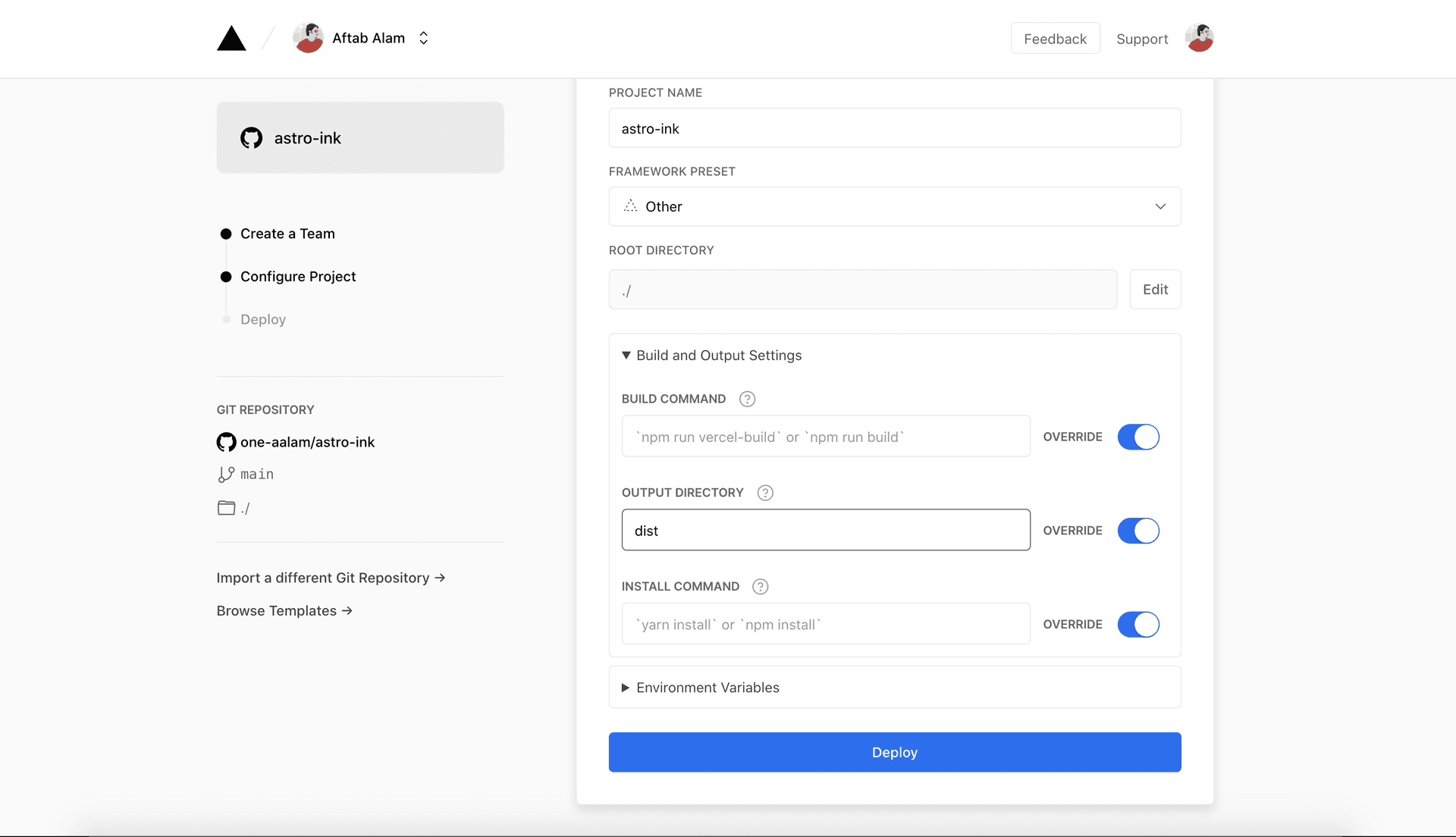Open the Browse Templates link
This screenshot has height=837, width=1456.
pos(284,611)
